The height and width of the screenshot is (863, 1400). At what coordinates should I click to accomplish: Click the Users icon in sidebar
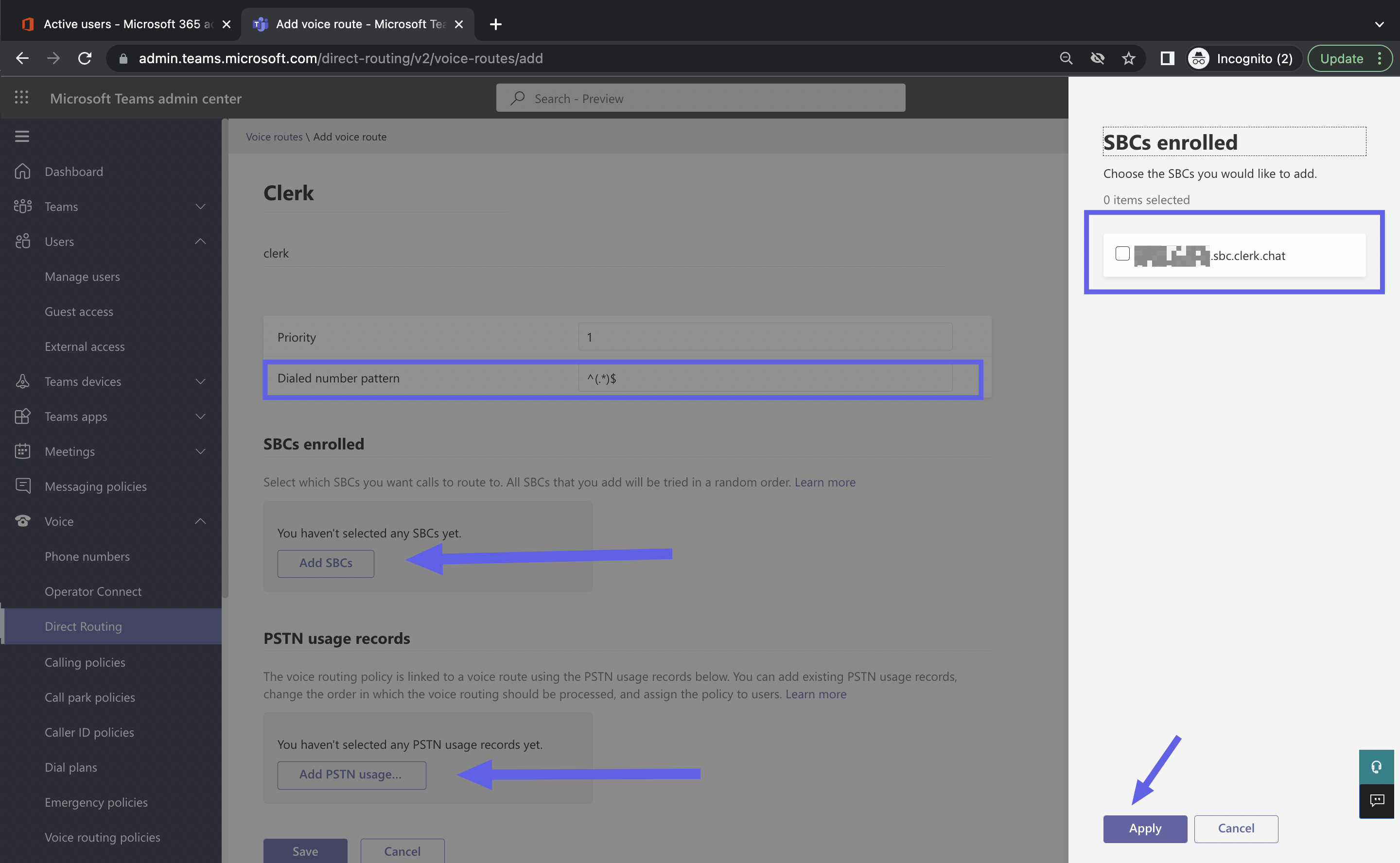[x=22, y=241]
